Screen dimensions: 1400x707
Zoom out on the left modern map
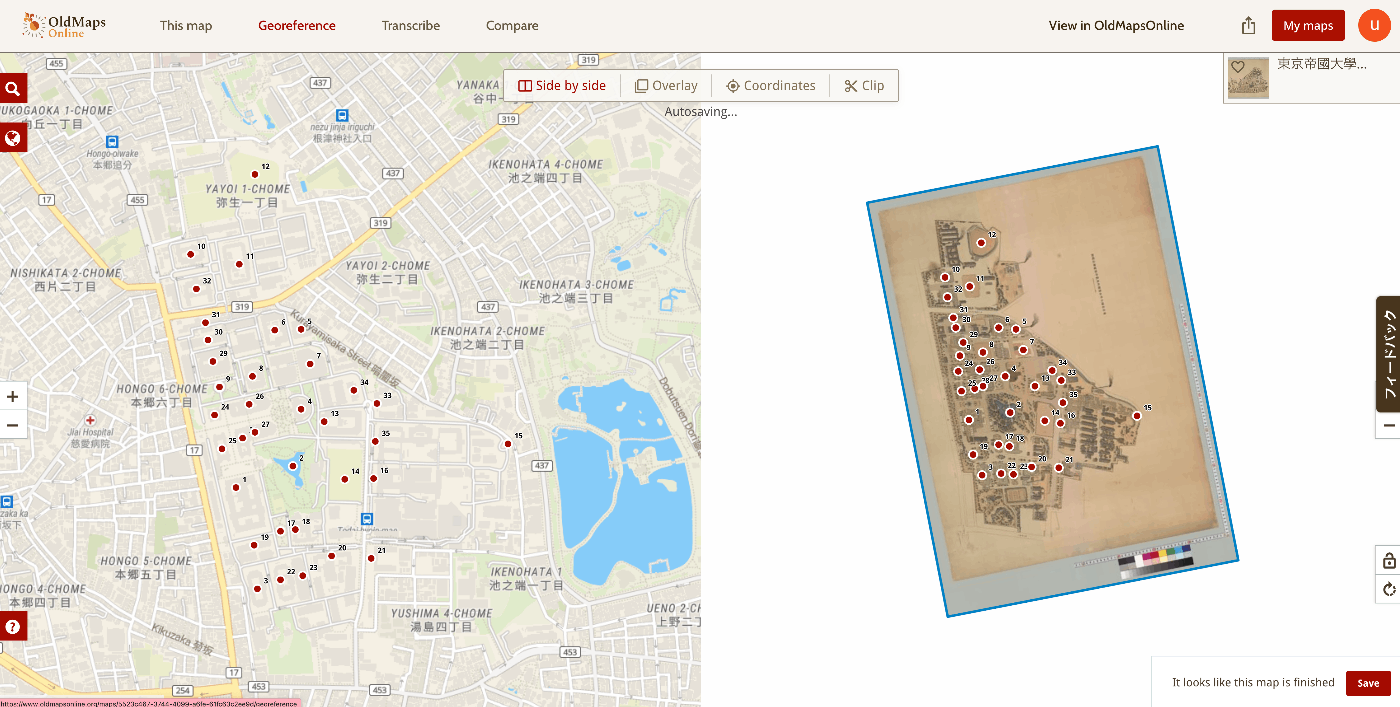click(13, 425)
